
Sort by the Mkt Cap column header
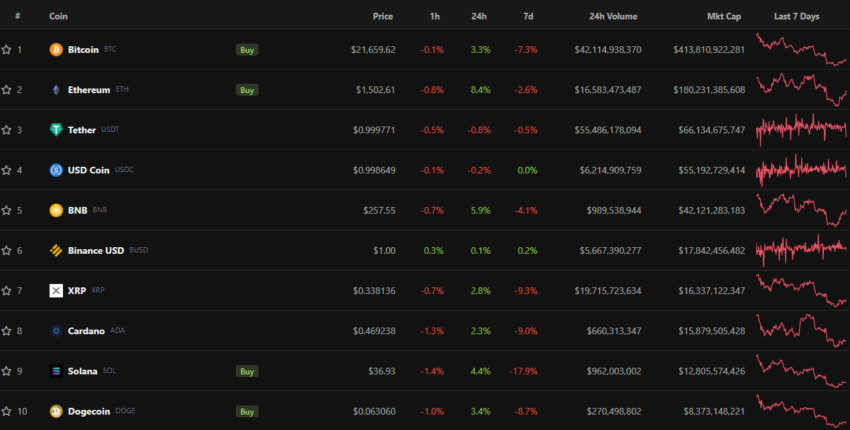724,16
